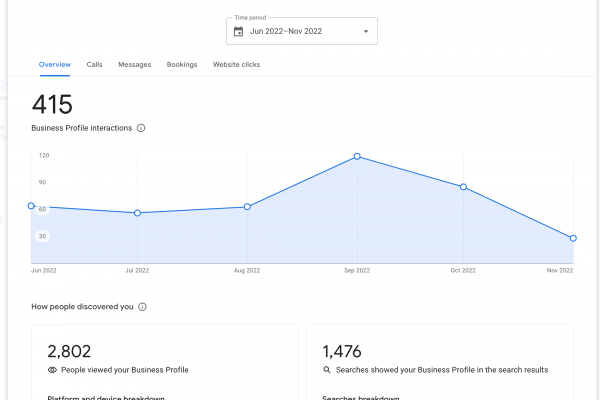Viewport: 600px width, 400px height.
Task: Switch to the Messages tab
Action: 134,65
